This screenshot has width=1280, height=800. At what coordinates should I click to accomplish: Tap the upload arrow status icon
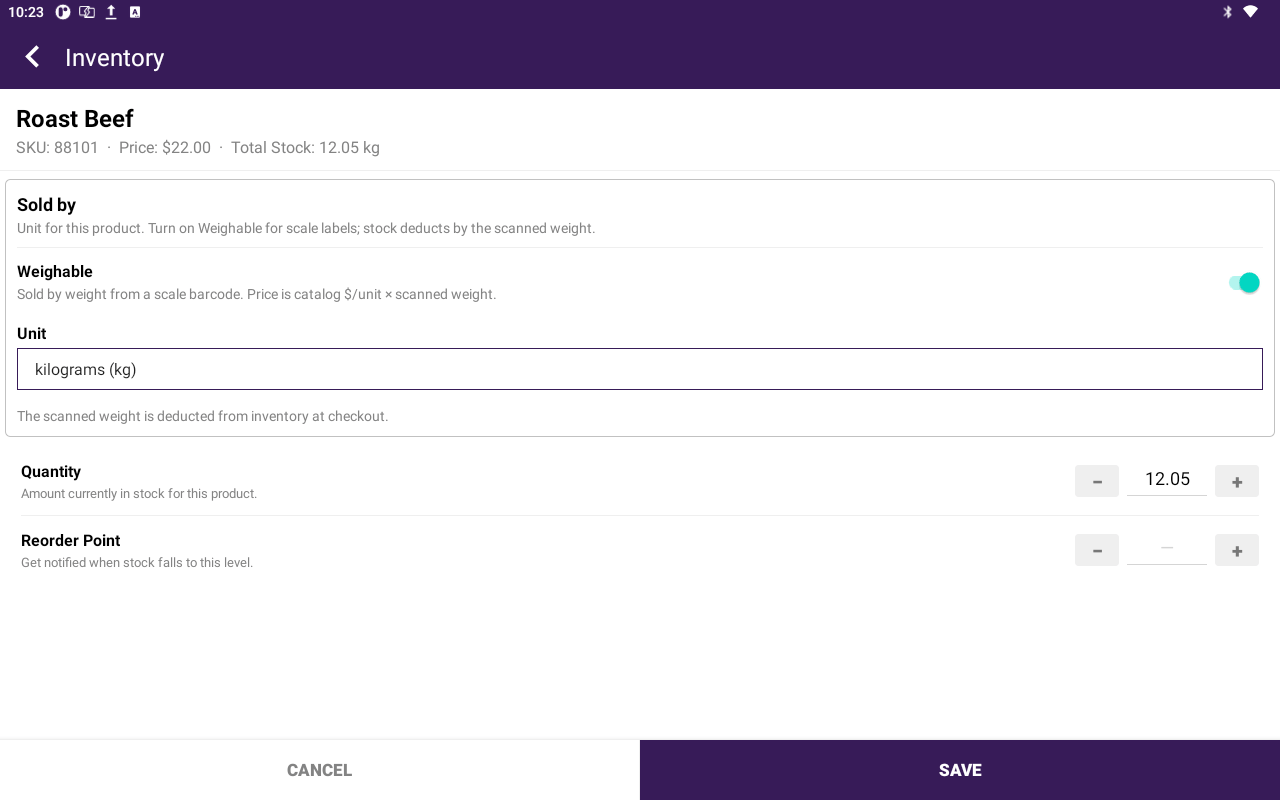point(111,12)
